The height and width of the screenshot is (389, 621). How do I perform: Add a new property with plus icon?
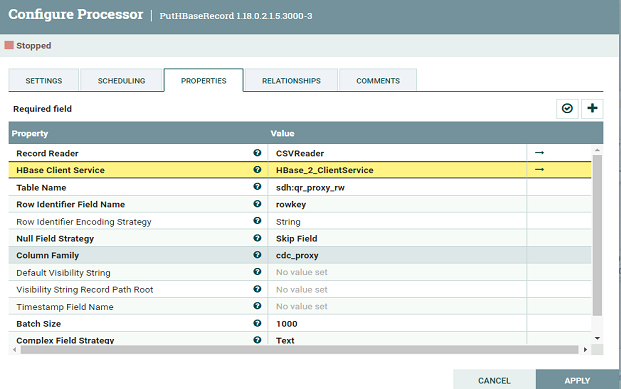pos(592,109)
